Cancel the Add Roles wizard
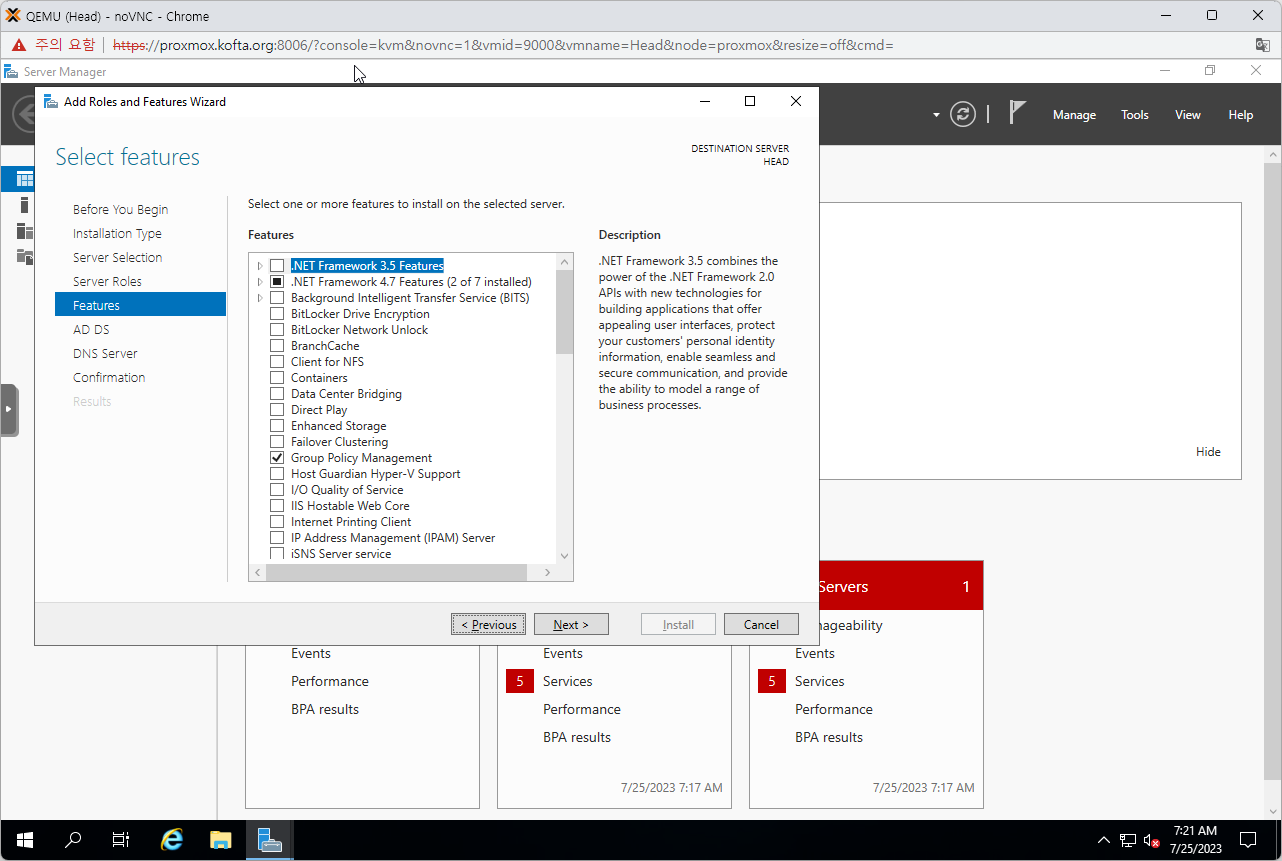 pyautogui.click(x=761, y=625)
